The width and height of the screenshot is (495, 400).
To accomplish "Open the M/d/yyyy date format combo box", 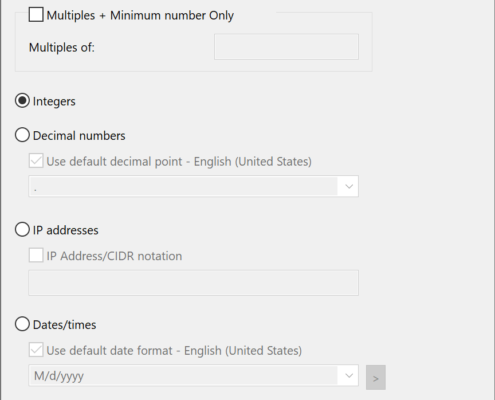I will click(x=193, y=376).
